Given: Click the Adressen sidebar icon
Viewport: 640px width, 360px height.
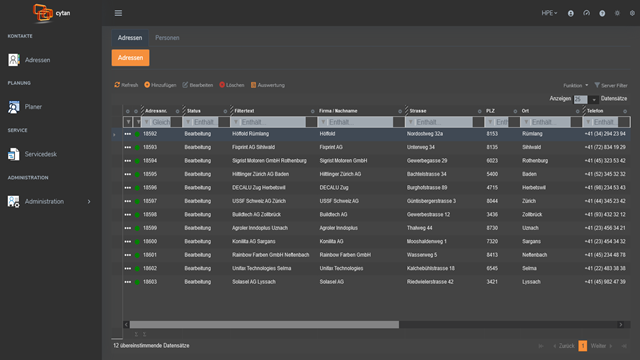Looking at the screenshot, I should pos(14,60).
